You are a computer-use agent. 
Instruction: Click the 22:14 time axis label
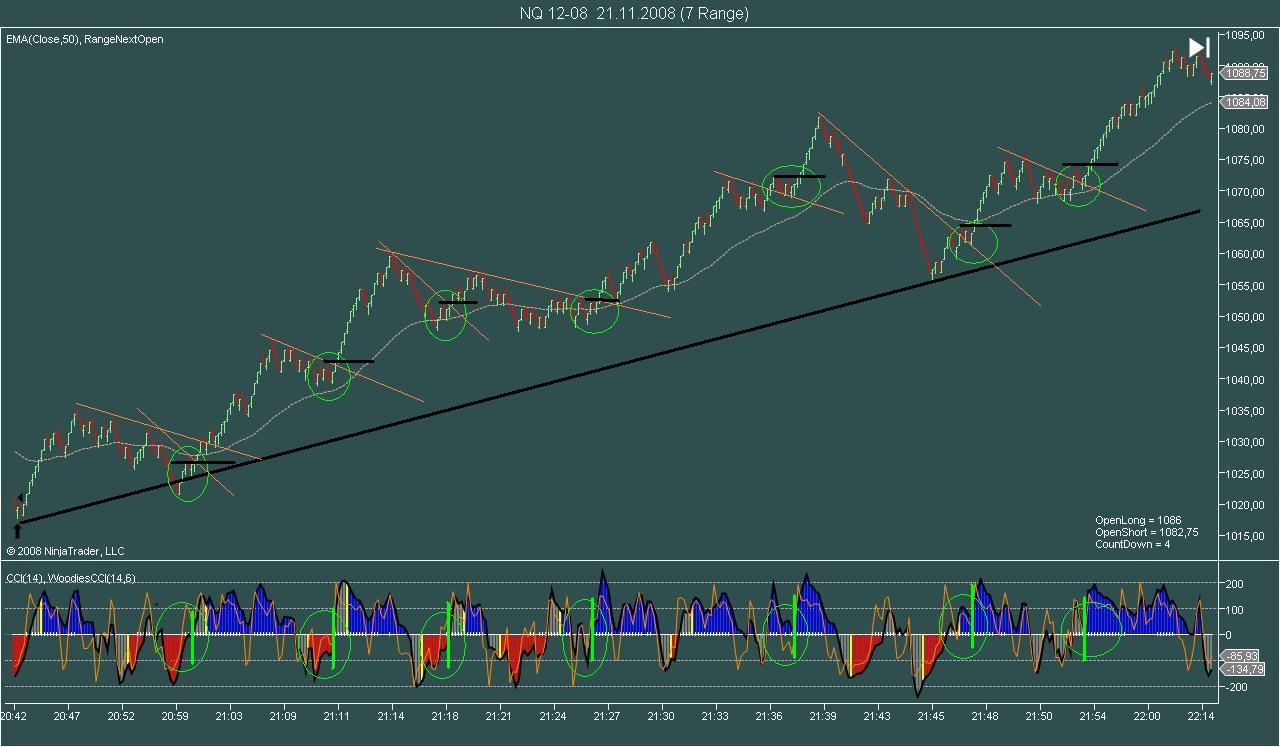coord(1201,716)
